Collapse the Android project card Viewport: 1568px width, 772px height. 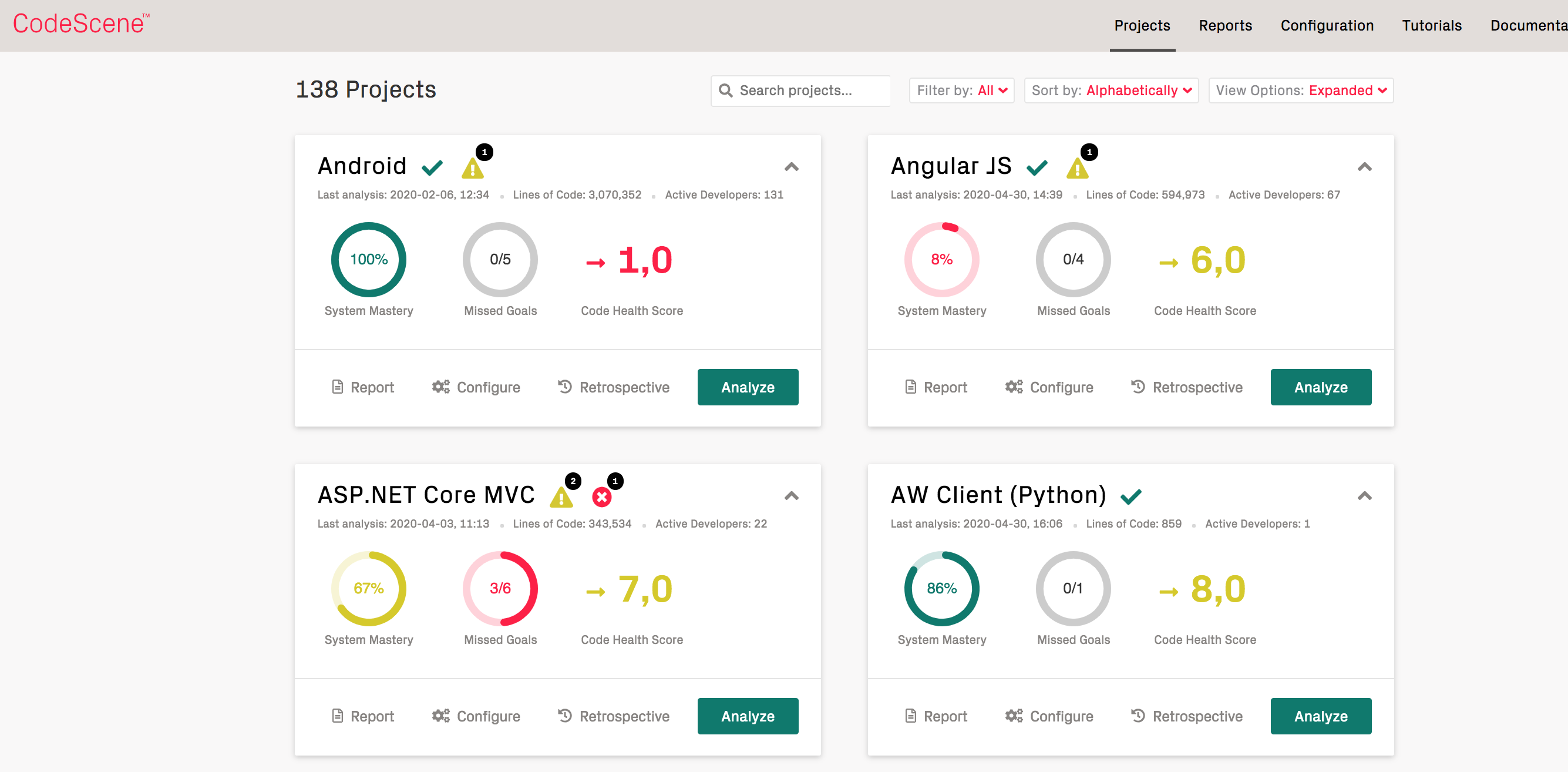(x=791, y=167)
